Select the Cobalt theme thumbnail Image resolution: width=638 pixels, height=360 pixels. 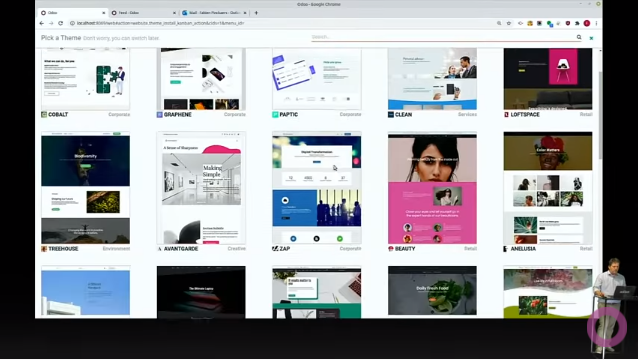tap(85, 79)
